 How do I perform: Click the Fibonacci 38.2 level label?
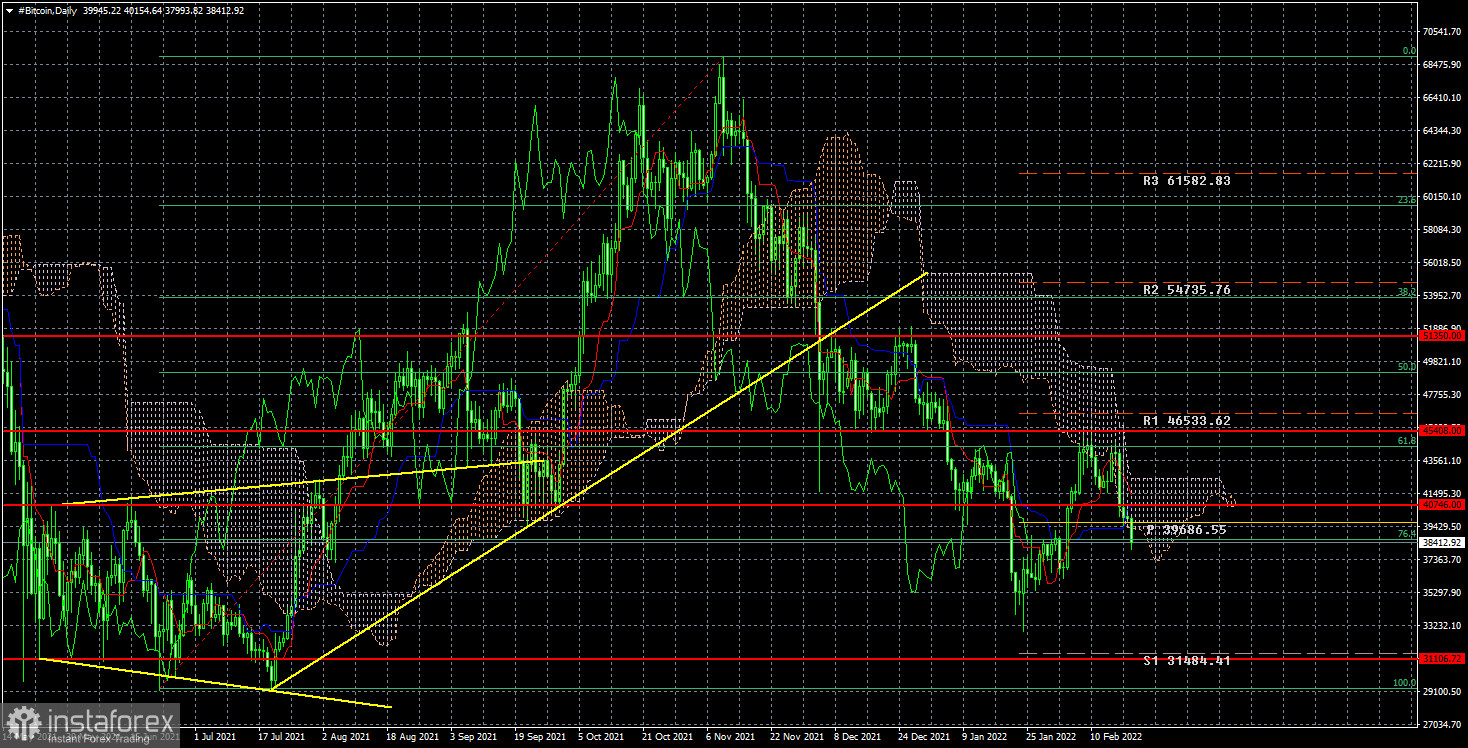pyautogui.click(x=1406, y=293)
